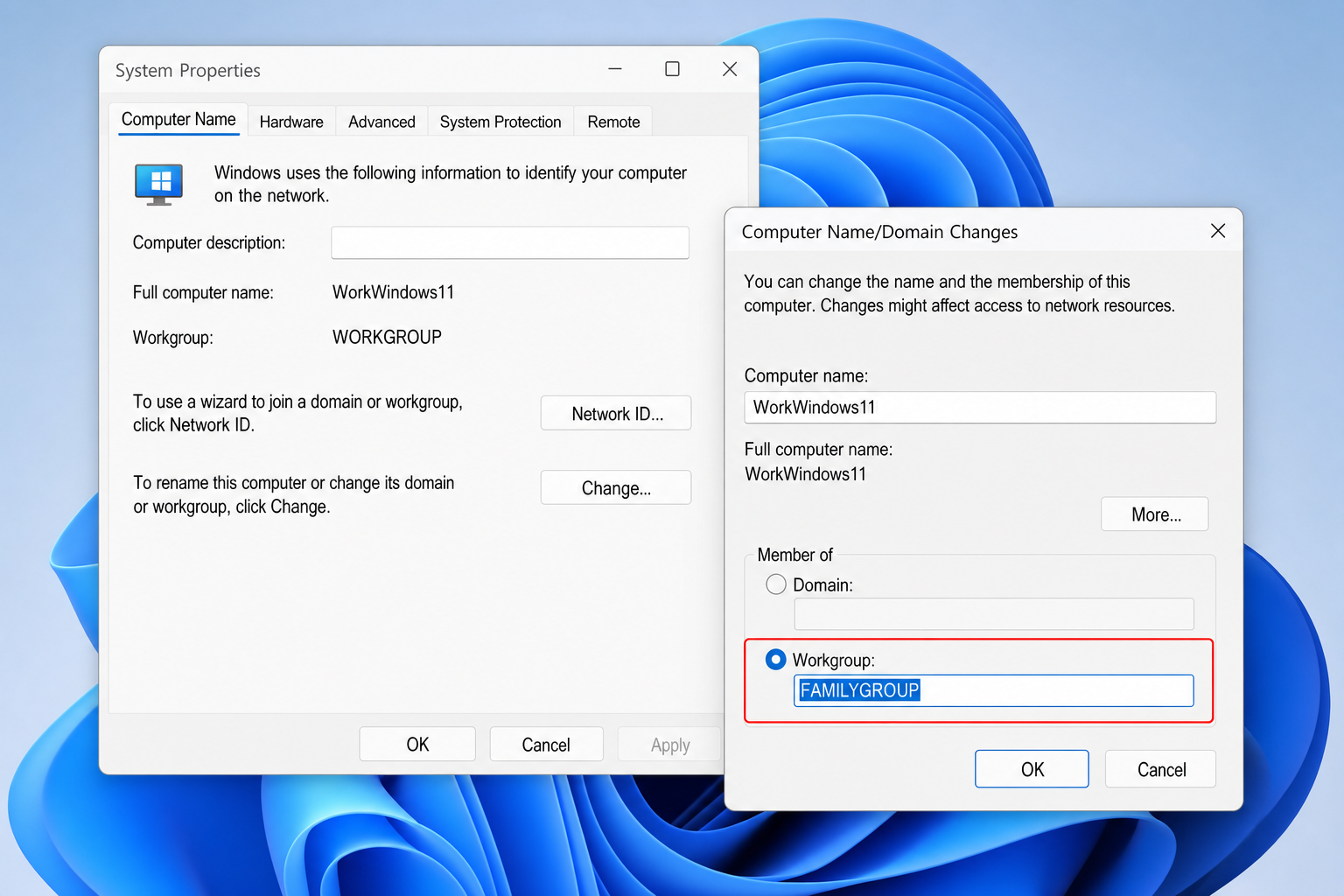Close the Computer Name/Domain Changes dialog

1217,231
